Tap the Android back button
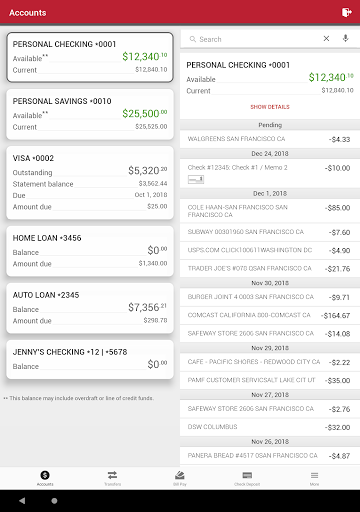The height and width of the screenshot is (512, 360). coord(22,501)
